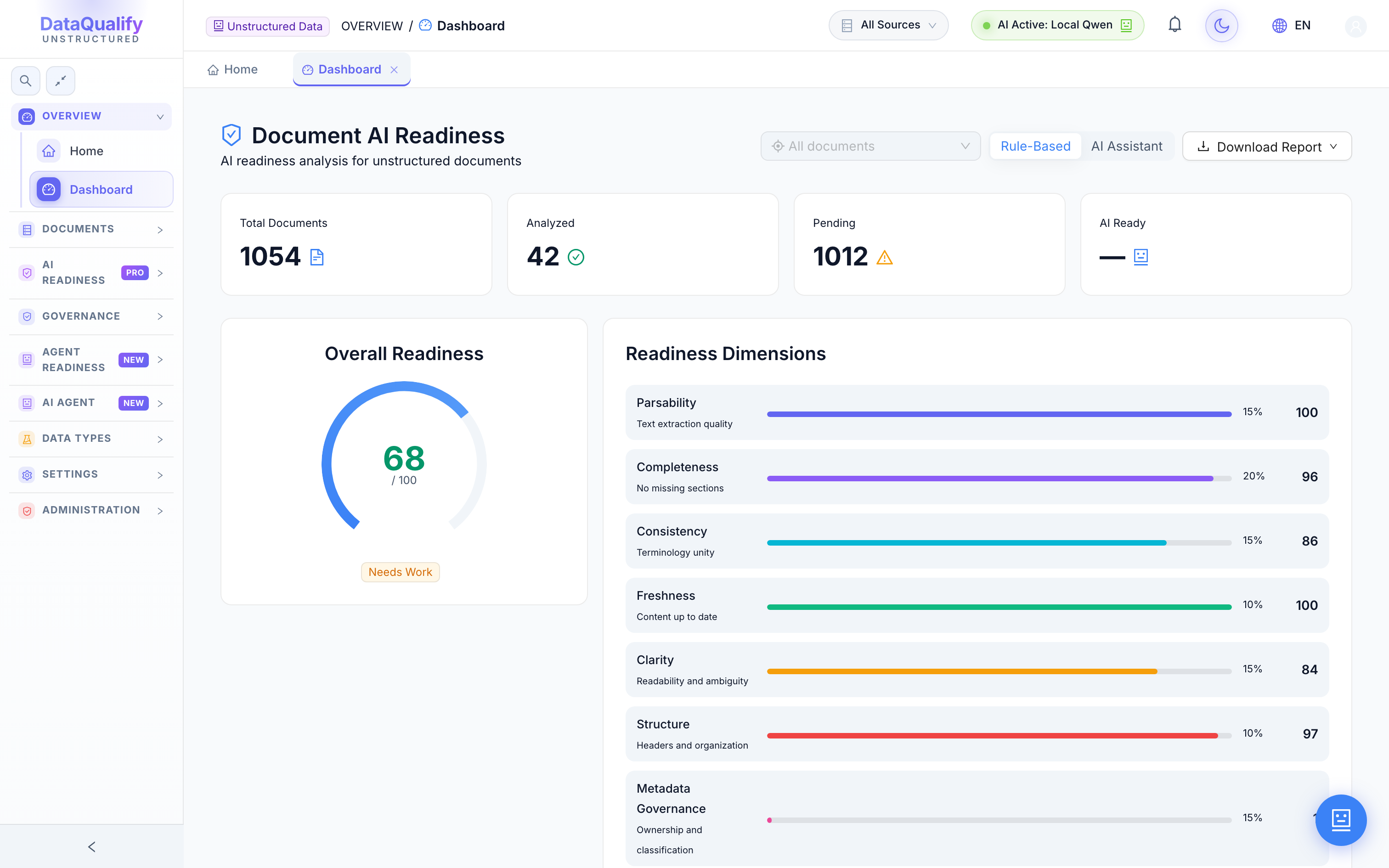Close the Dashboard tab
This screenshot has width=1389, height=868.
pyautogui.click(x=394, y=70)
